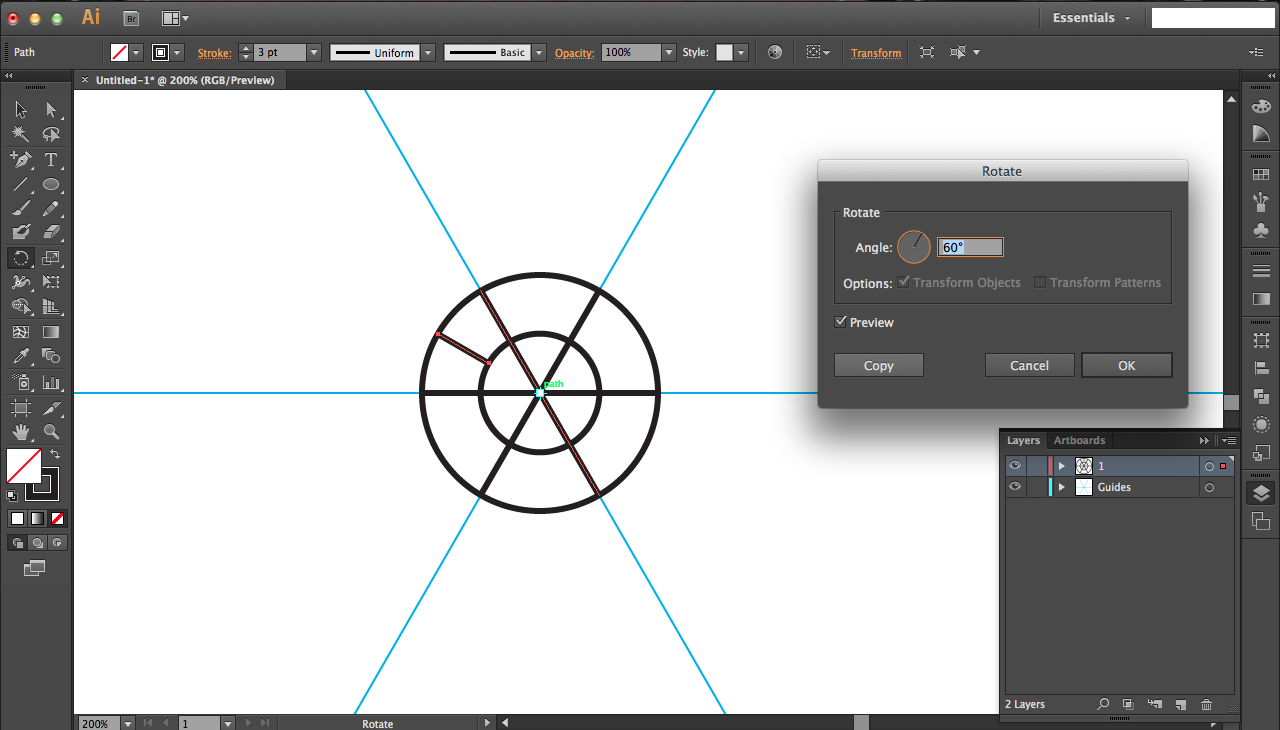Select the Hand tool

click(21, 432)
